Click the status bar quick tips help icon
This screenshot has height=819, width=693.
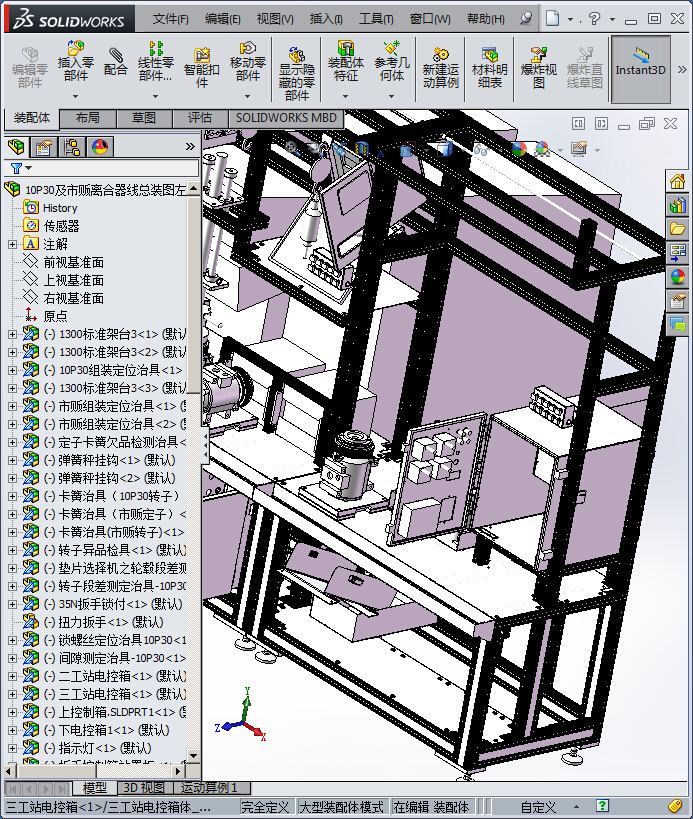[x=602, y=806]
